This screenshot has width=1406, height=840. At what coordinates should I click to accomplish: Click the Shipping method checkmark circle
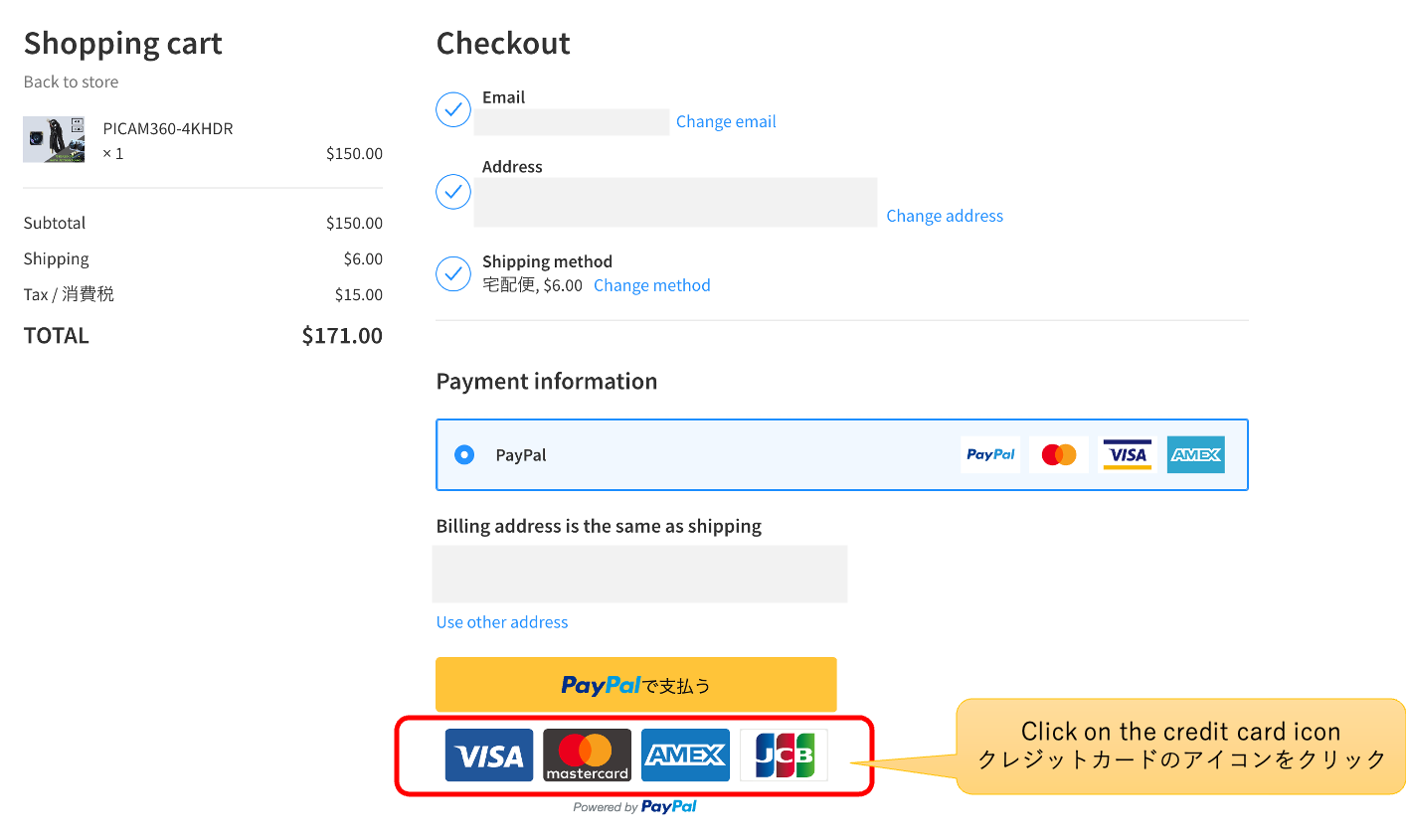tap(453, 274)
